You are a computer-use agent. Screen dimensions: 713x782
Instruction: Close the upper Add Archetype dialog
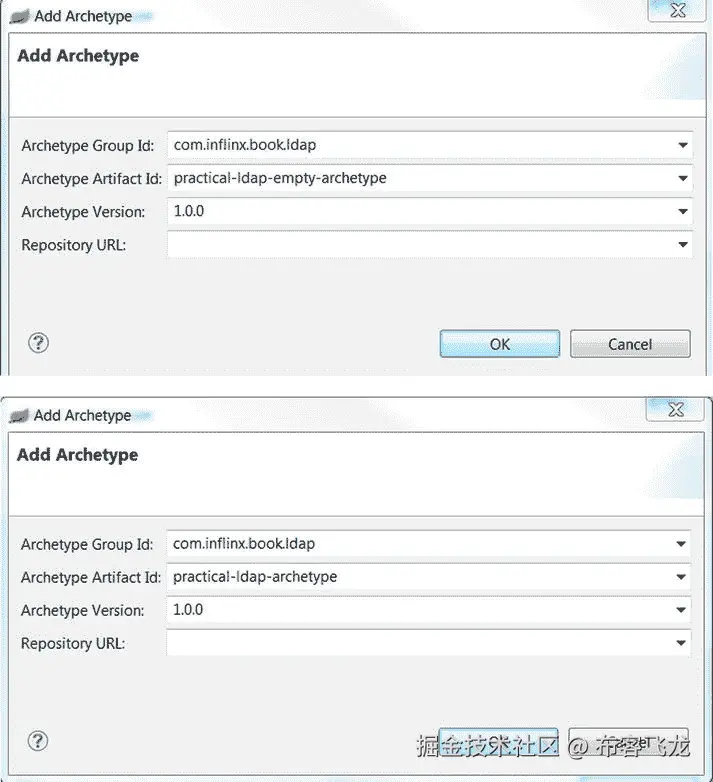tap(678, 10)
